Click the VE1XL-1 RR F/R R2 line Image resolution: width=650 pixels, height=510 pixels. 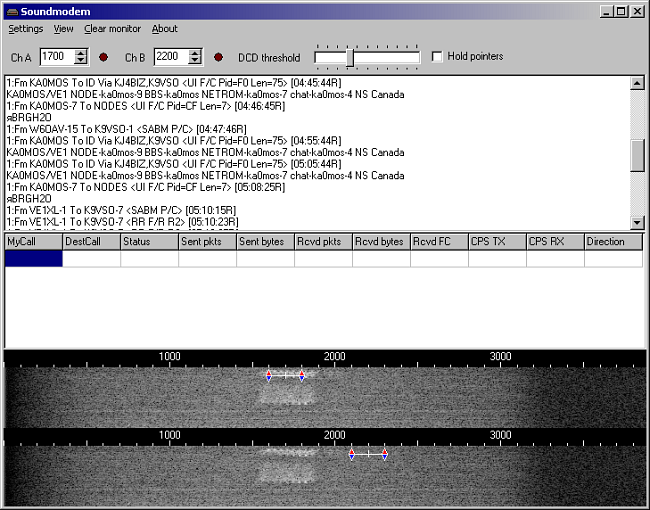pyautogui.click(x=122, y=222)
